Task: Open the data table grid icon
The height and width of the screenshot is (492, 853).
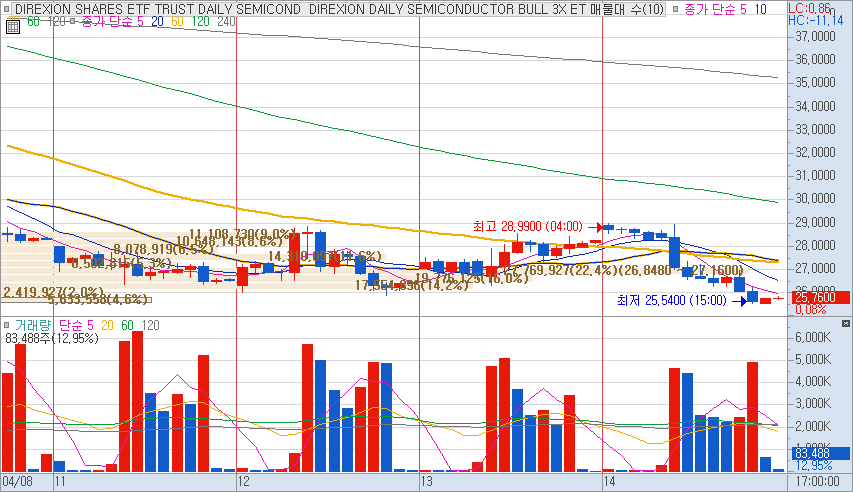Action: pyautogui.click(x=13, y=27)
